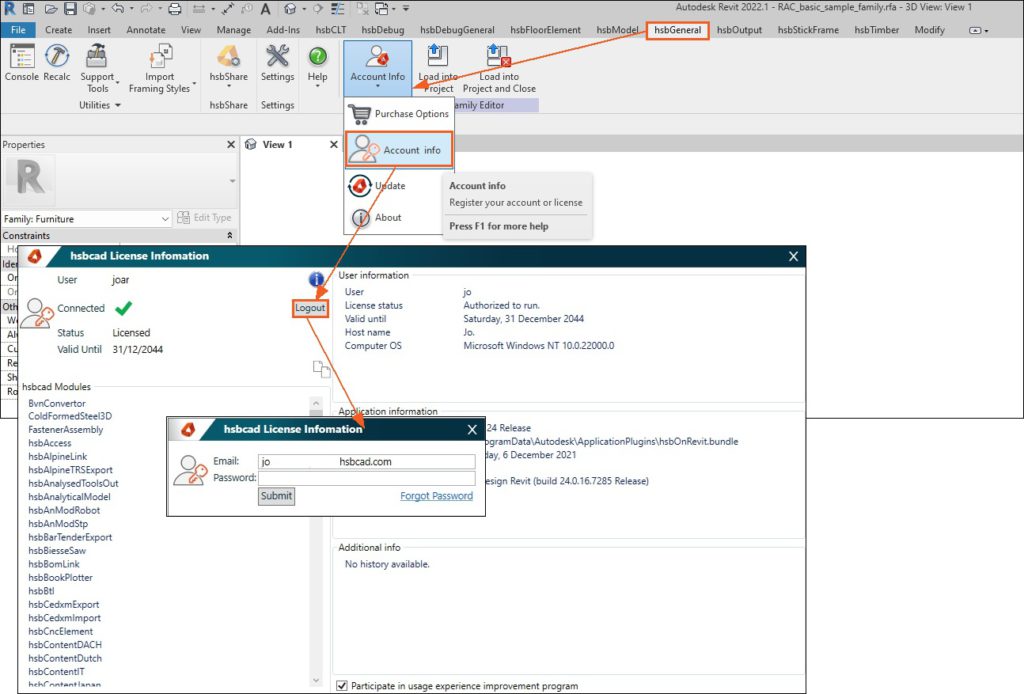This screenshot has width=1024, height=694.
Task: Close the Properties palette
Action: tap(231, 144)
